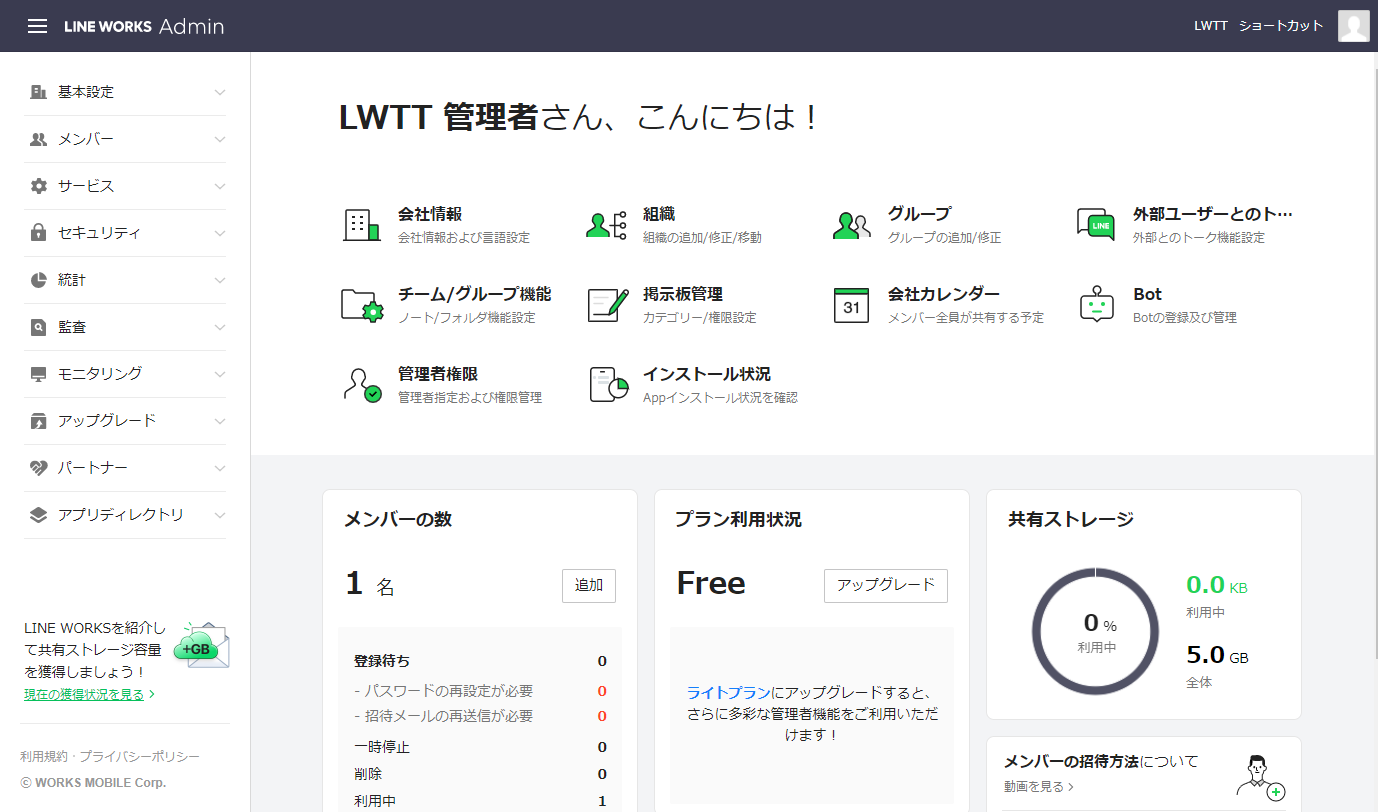Open the profile avatar at top right
The height and width of the screenshot is (812, 1378).
pos(1353,26)
